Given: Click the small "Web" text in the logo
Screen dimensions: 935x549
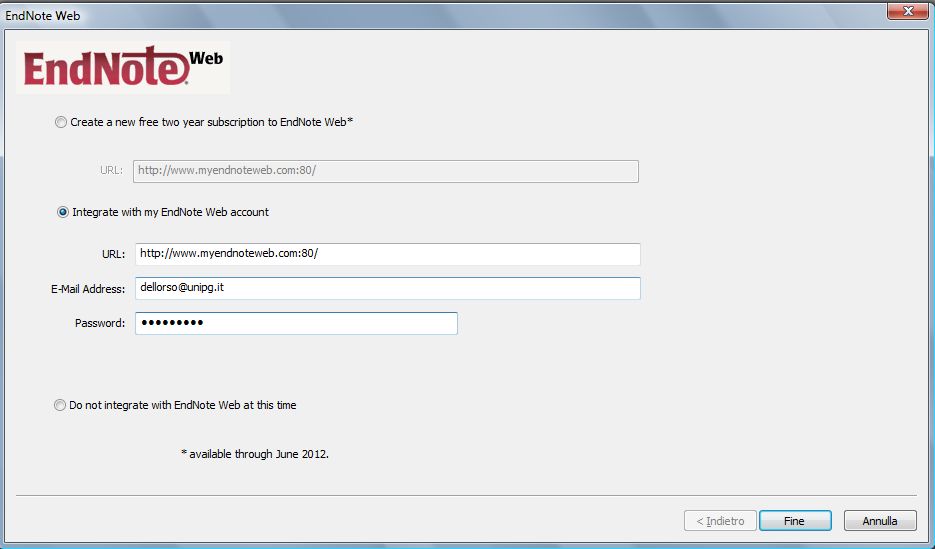Looking at the screenshot, I should pyautogui.click(x=206, y=59).
